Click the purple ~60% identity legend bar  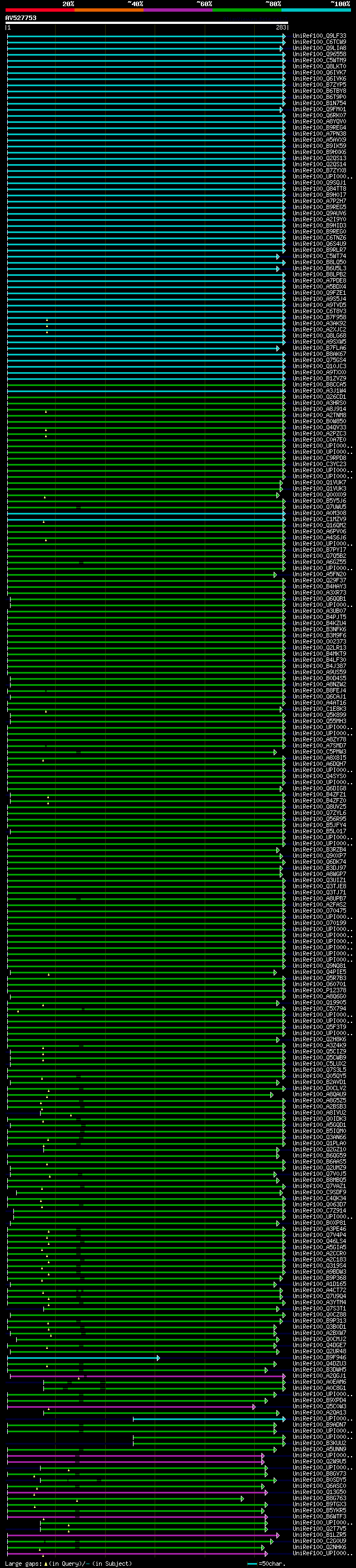(x=179, y=10)
